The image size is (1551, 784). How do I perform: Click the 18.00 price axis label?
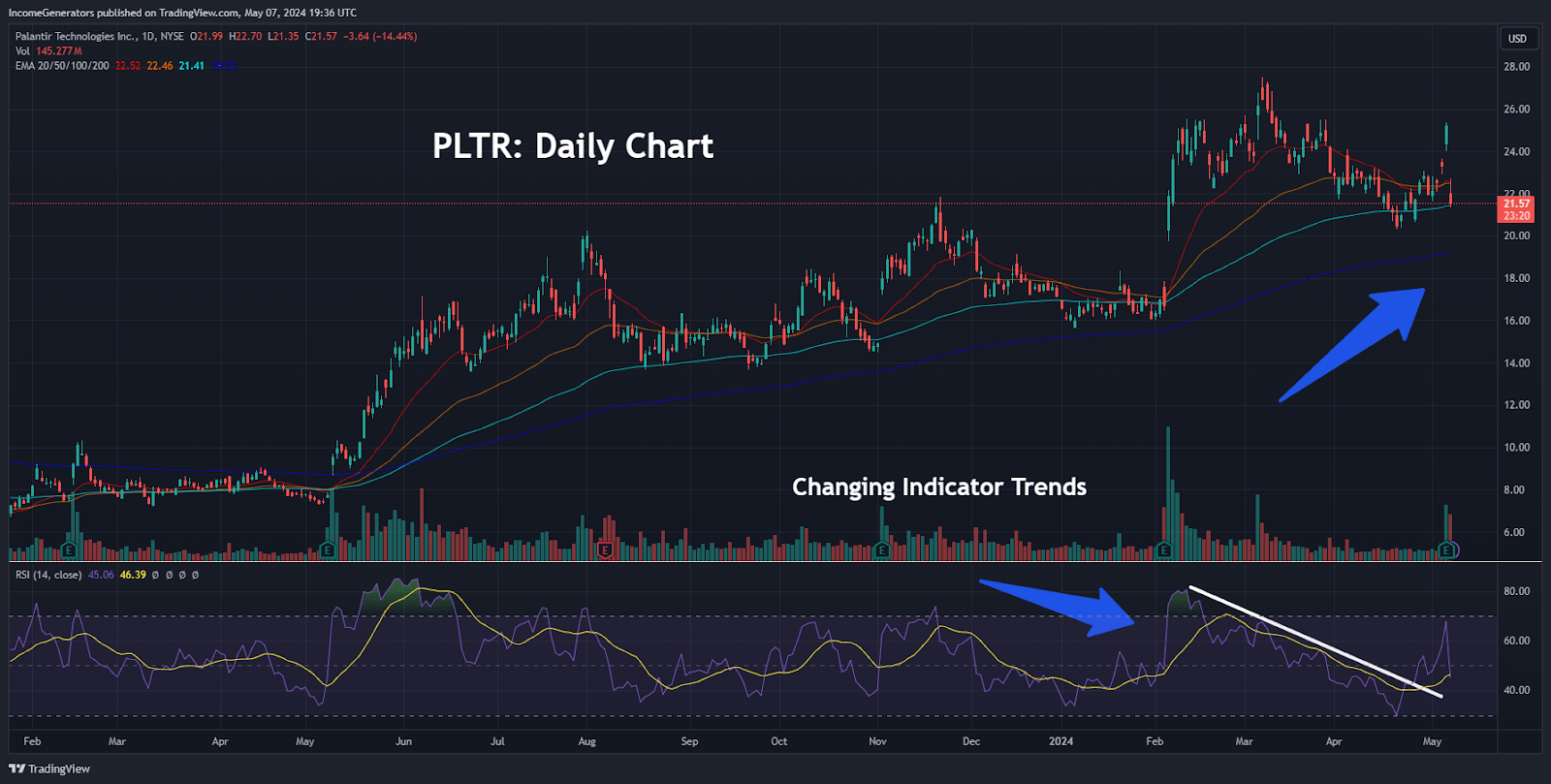click(1517, 278)
